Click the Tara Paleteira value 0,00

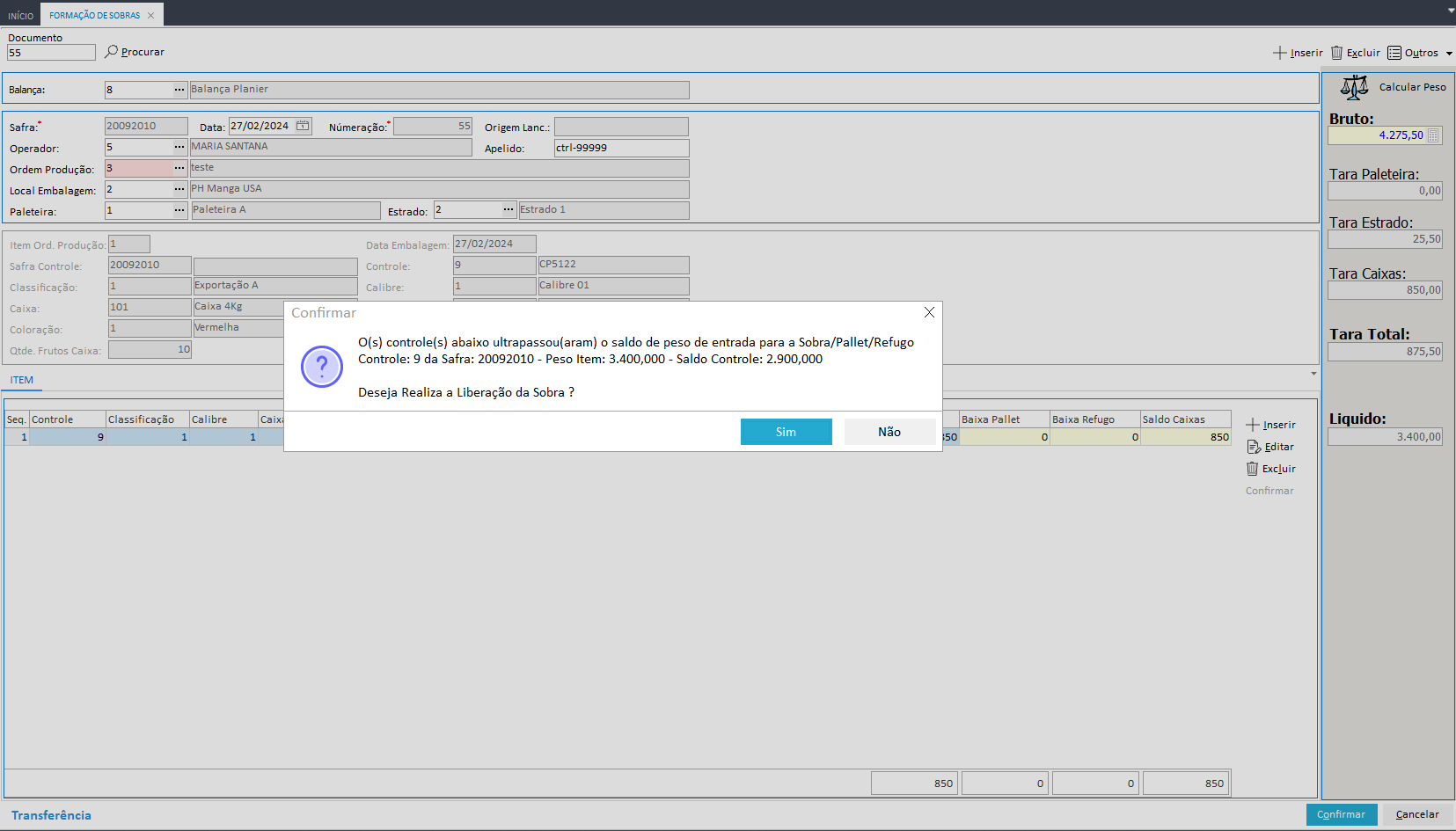[x=1386, y=191]
